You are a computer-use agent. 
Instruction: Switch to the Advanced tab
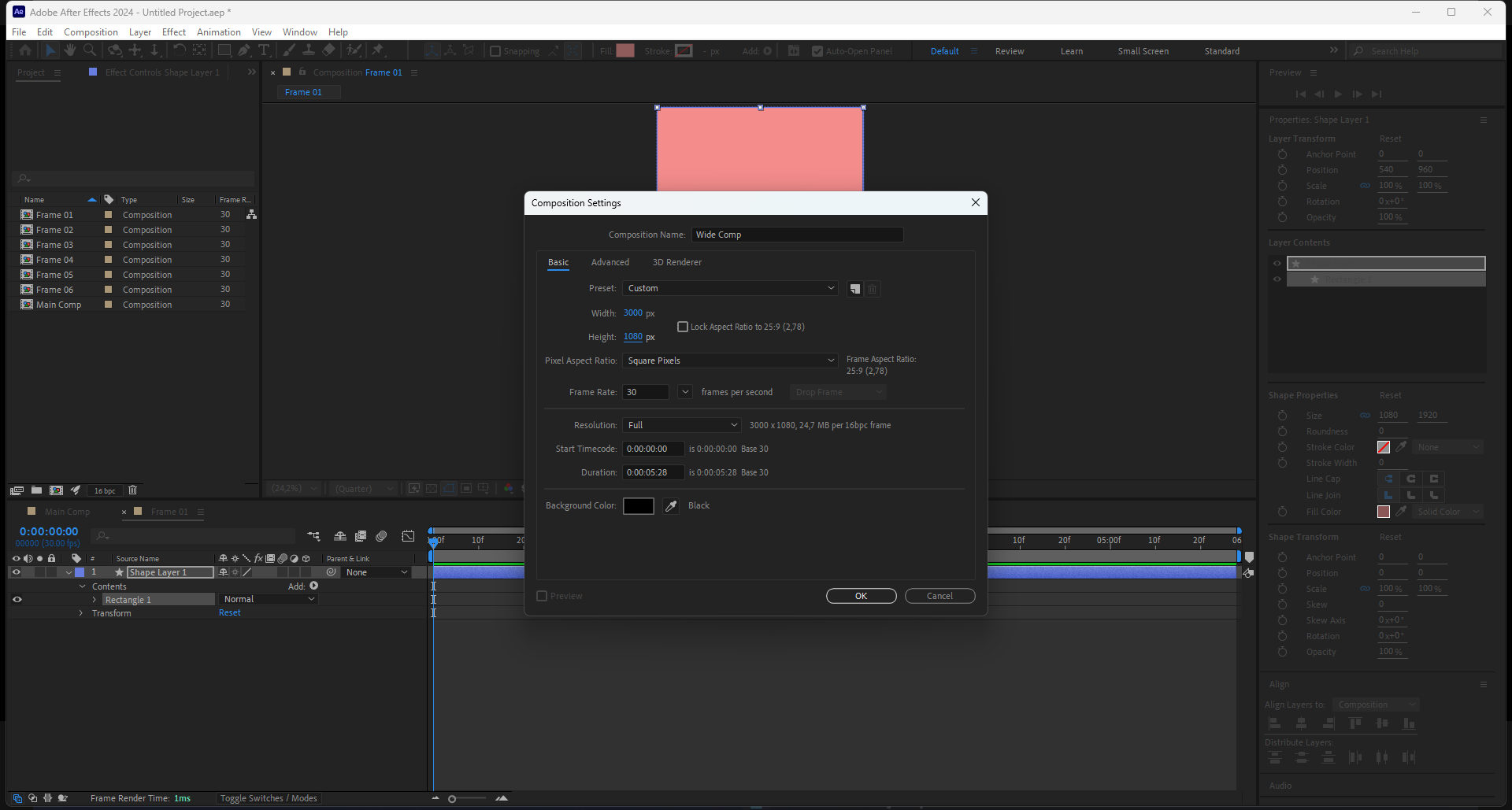610,262
